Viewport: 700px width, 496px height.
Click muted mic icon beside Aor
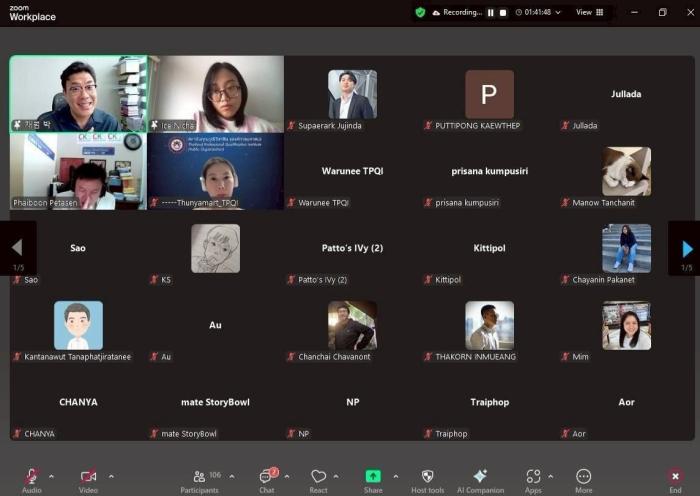[565, 433]
